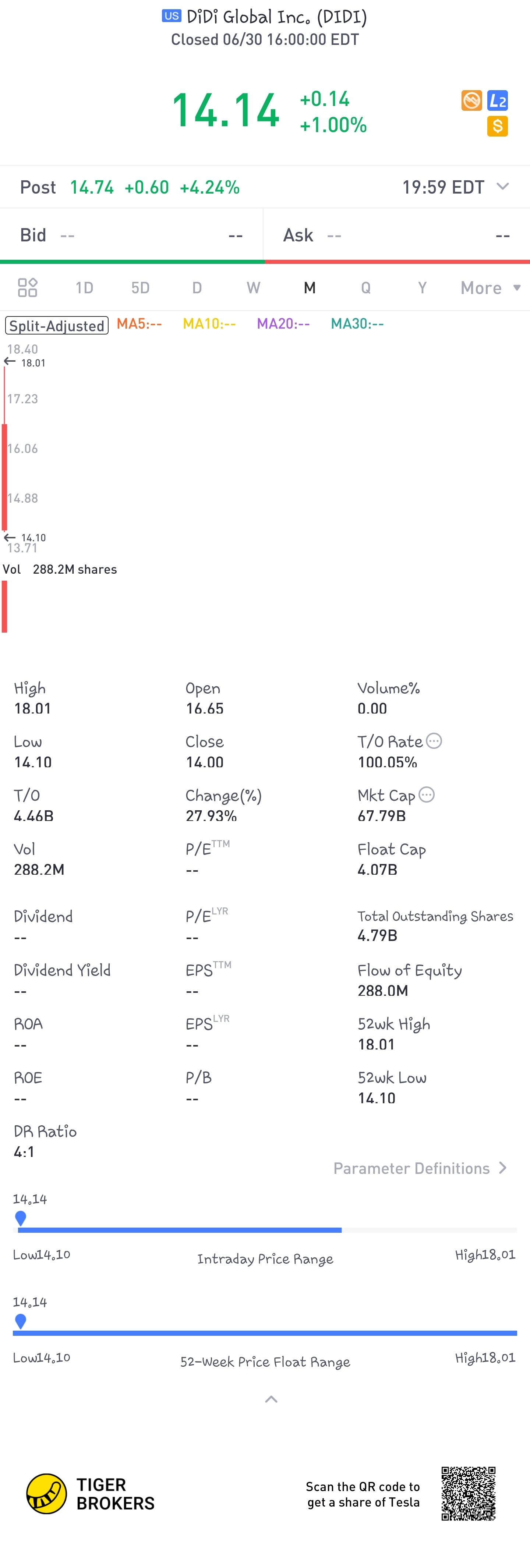
Task: Click the Intraday Price Range marker
Action: [21, 1217]
